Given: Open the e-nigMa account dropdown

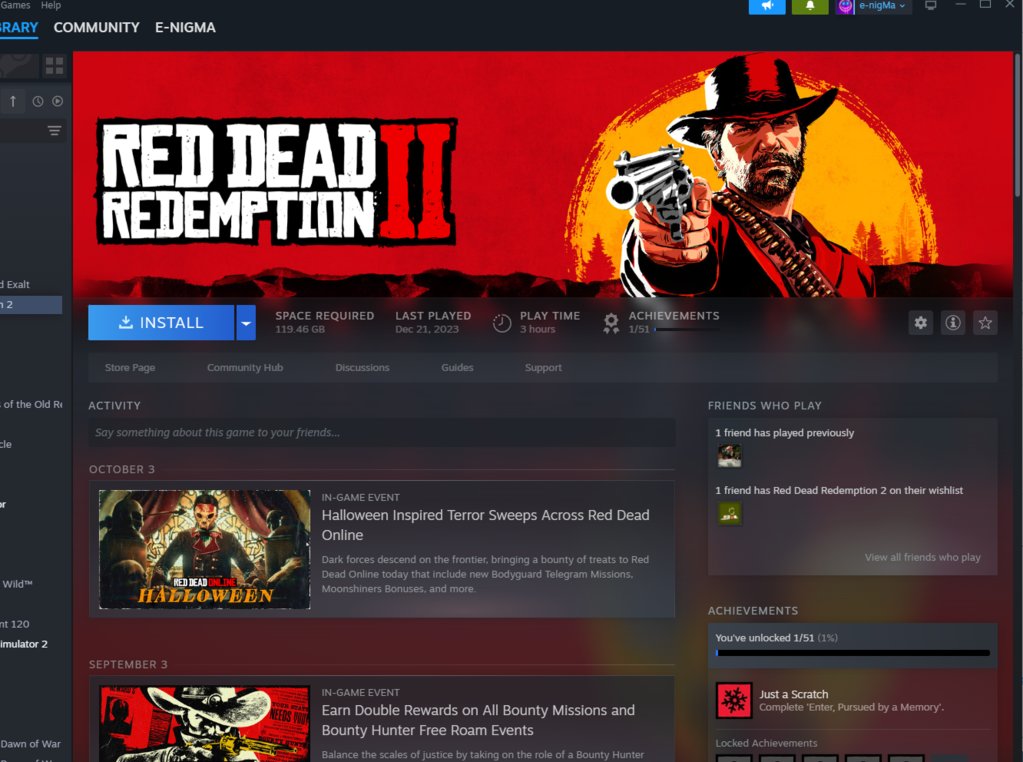Looking at the screenshot, I should pyautogui.click(x=881, y=6).
